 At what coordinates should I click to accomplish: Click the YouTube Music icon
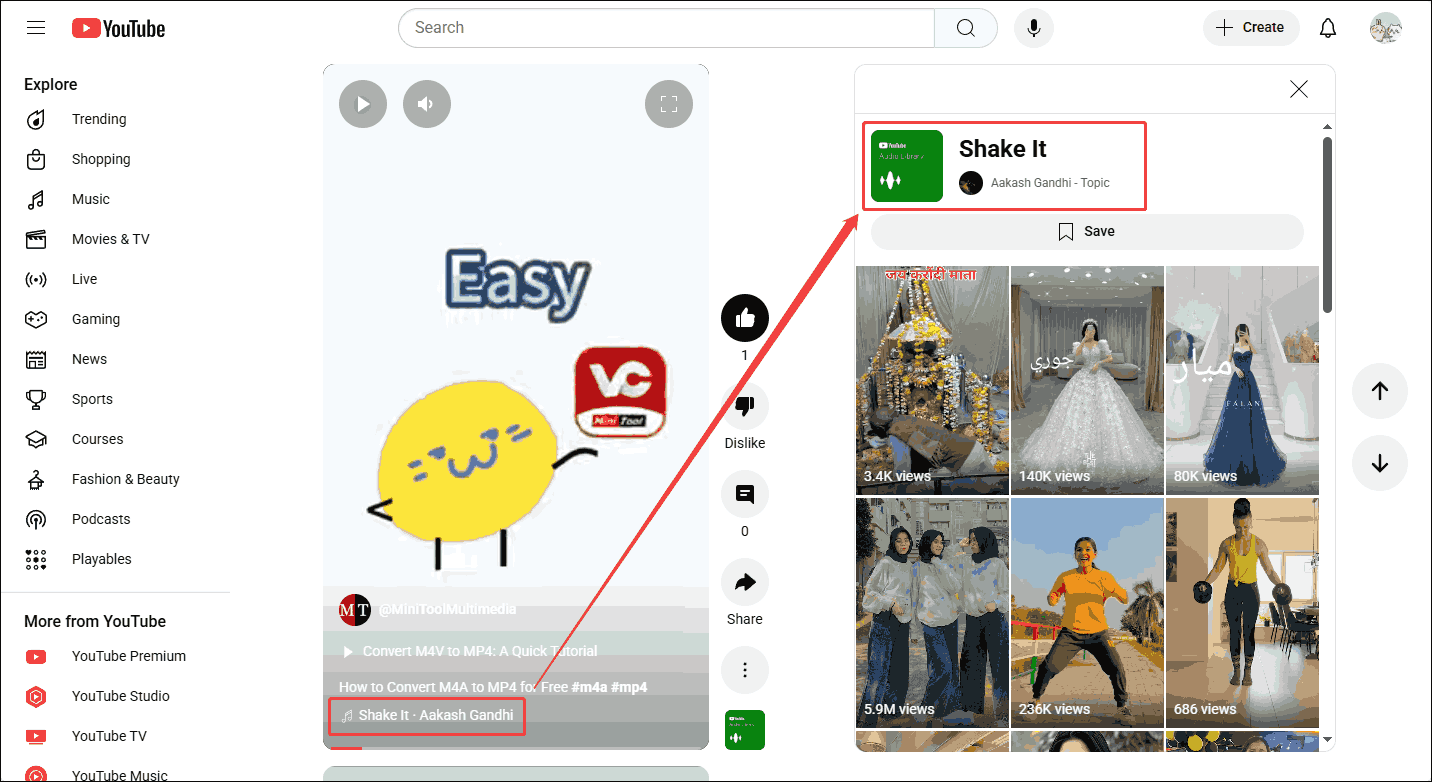[x=36, y=775]
